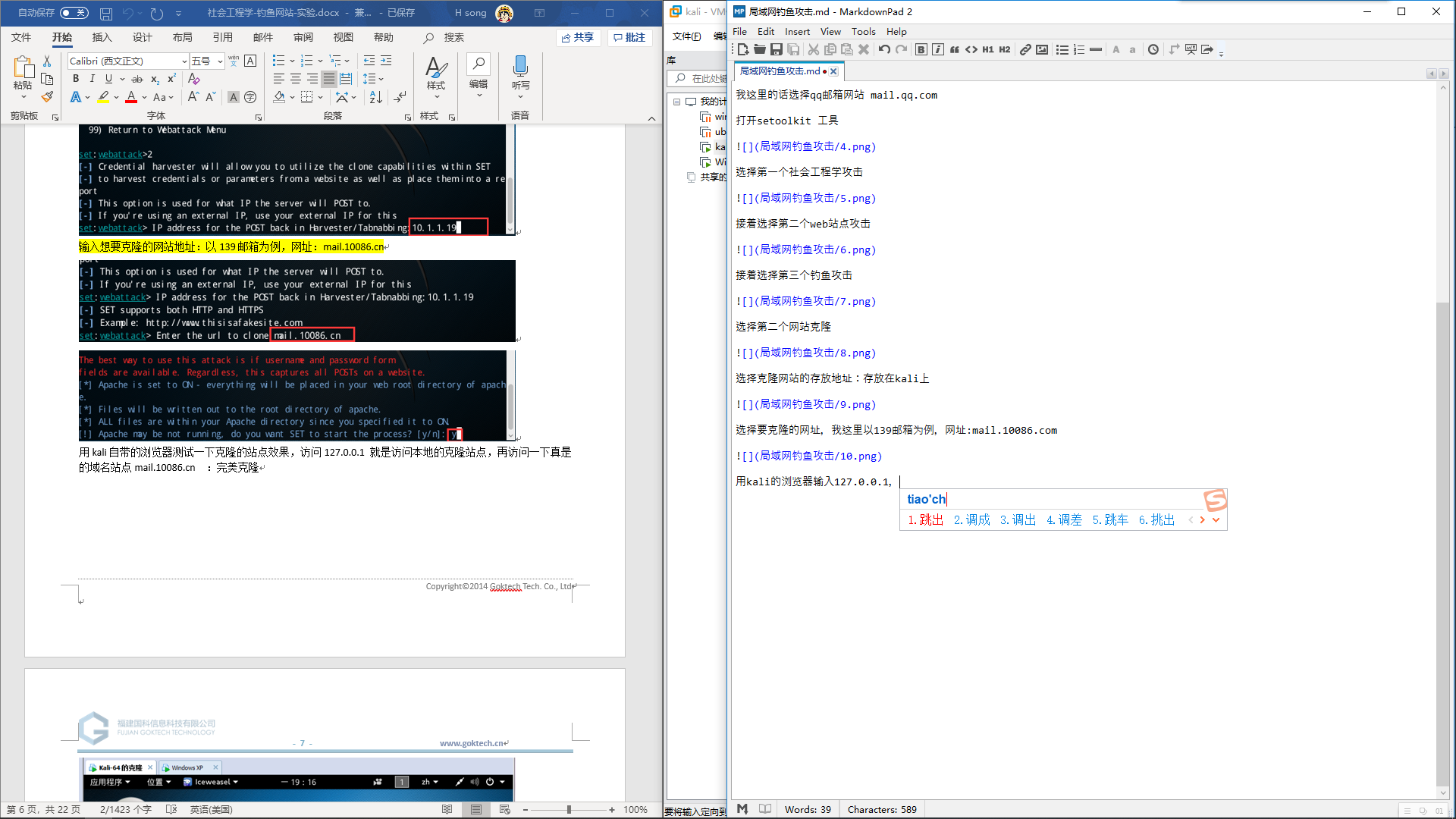The image size is (1456, 819).
Task: Open the highlight color dropdown arrow
Action: tap(117, 97)
